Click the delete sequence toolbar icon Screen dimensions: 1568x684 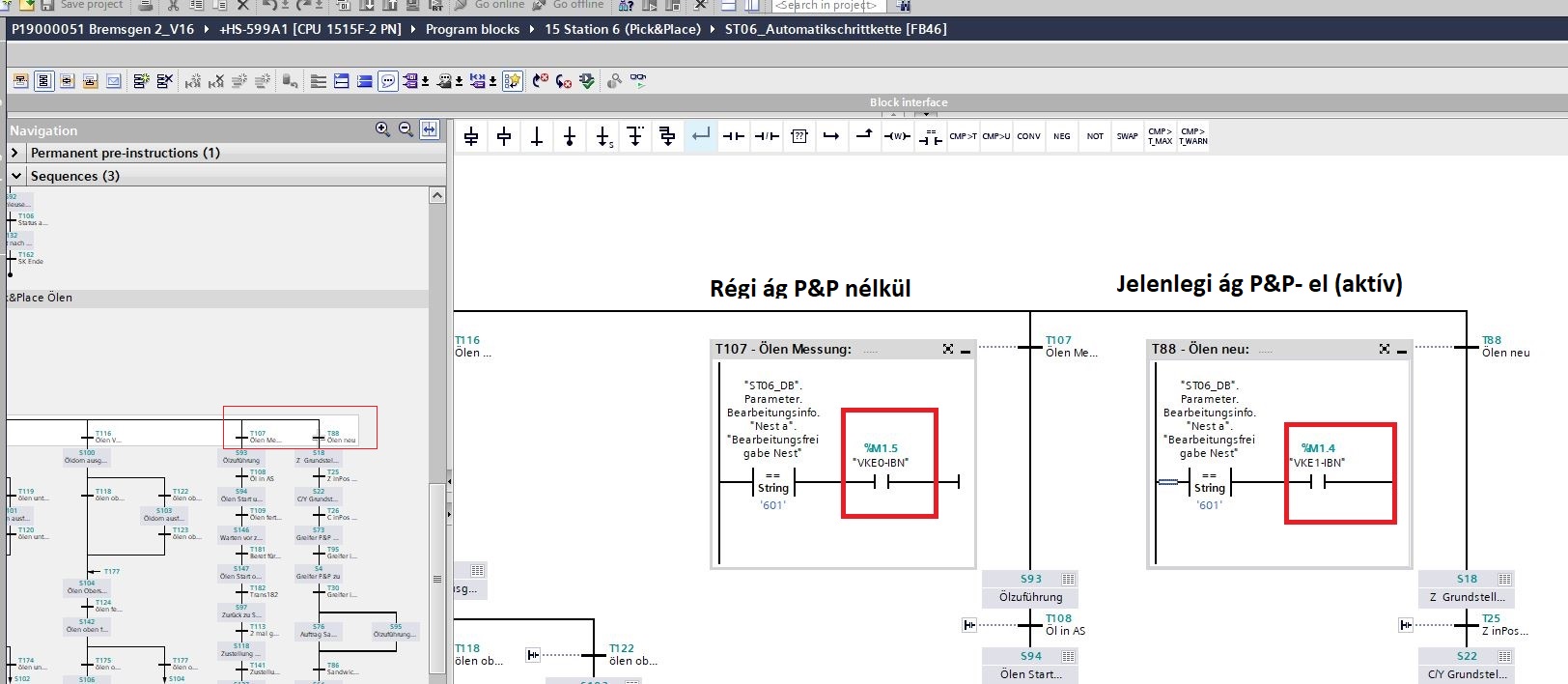[165, 81]
